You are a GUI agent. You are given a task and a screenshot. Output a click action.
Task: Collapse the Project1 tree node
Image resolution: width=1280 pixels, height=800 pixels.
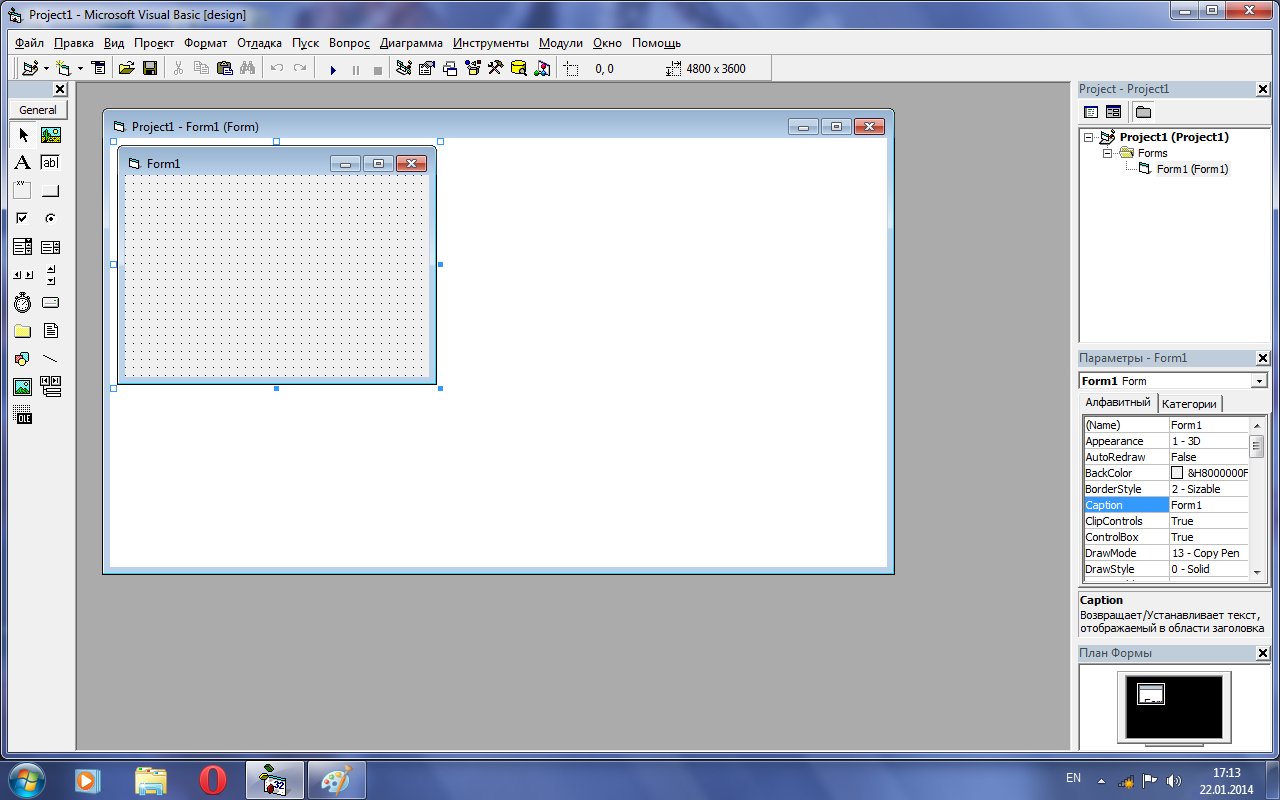point(1089,137)
